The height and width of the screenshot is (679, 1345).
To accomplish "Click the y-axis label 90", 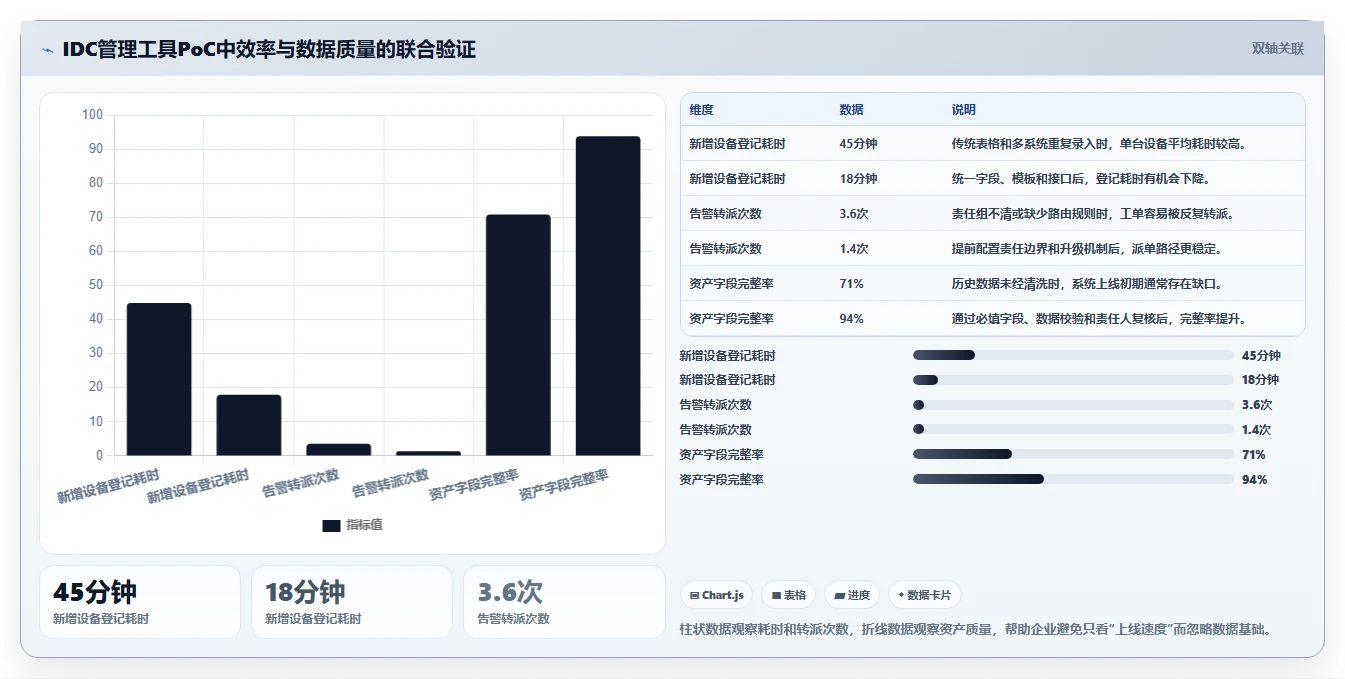I will 96,149.
